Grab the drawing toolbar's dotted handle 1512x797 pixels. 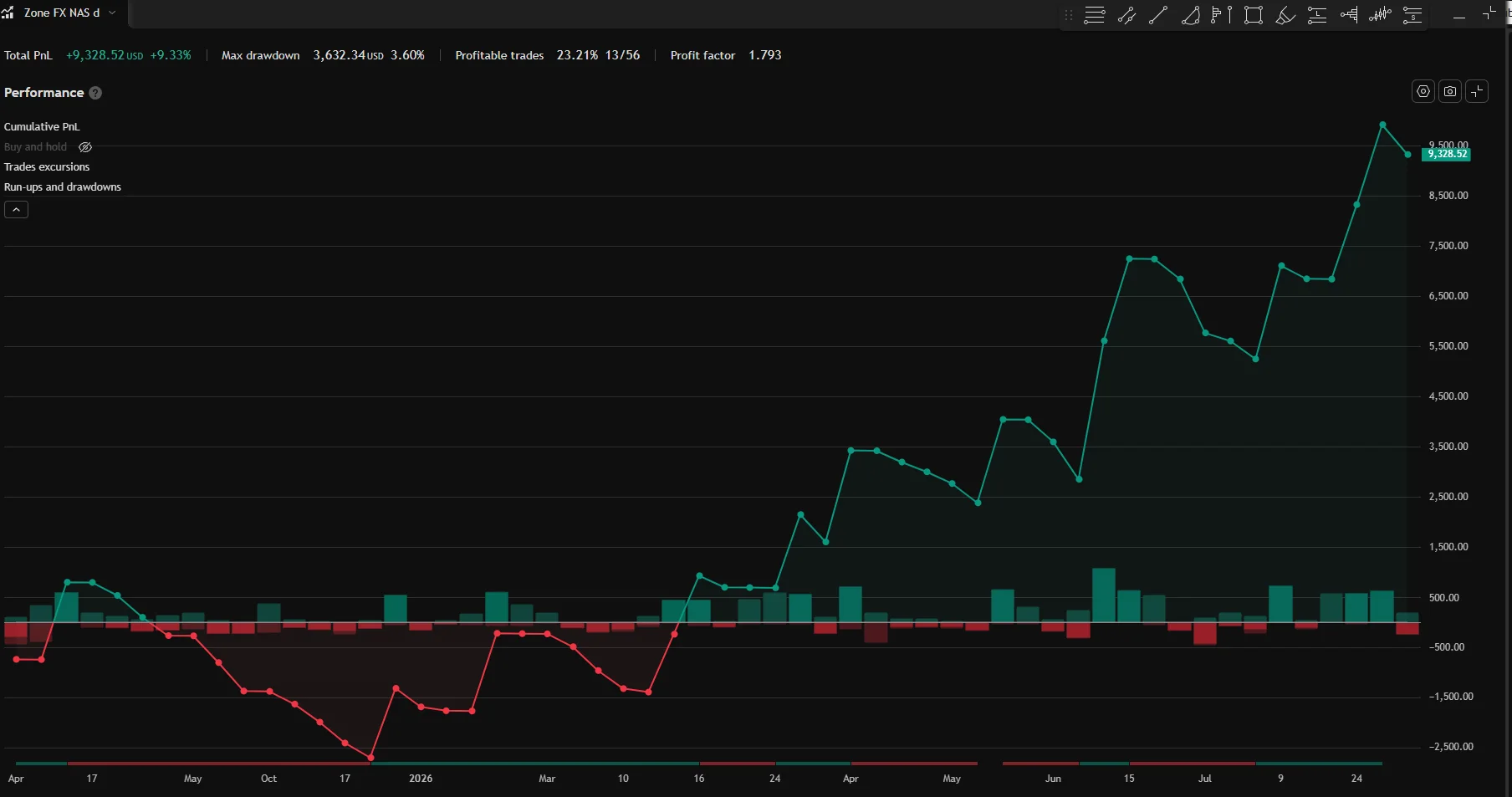(x=1069, y=15)
